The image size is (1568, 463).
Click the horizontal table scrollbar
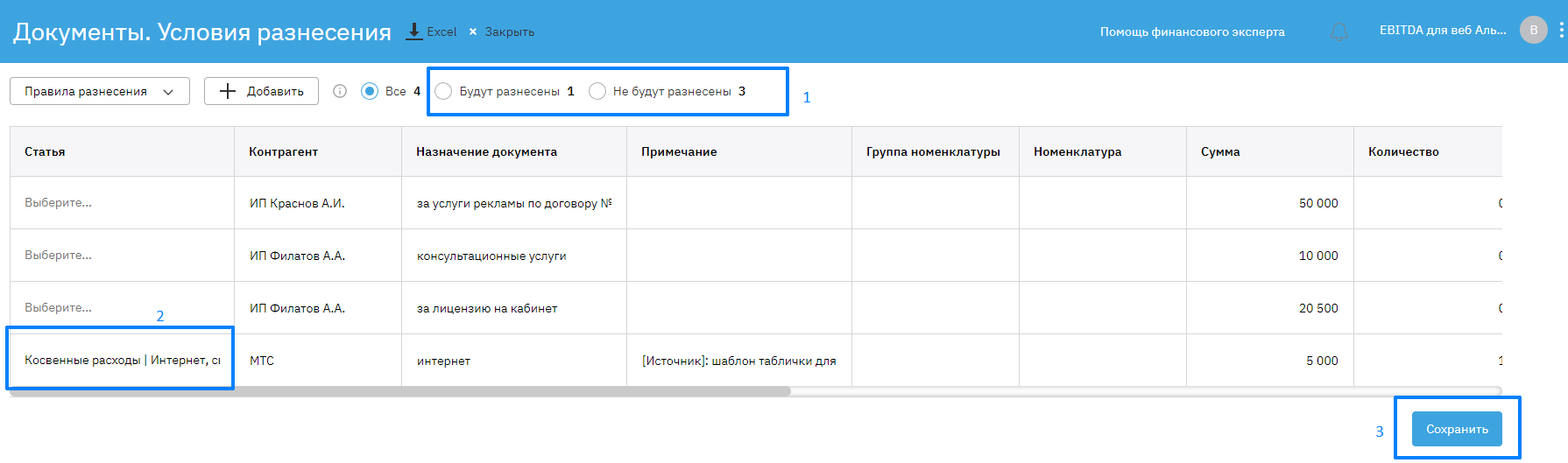[400, 391]
